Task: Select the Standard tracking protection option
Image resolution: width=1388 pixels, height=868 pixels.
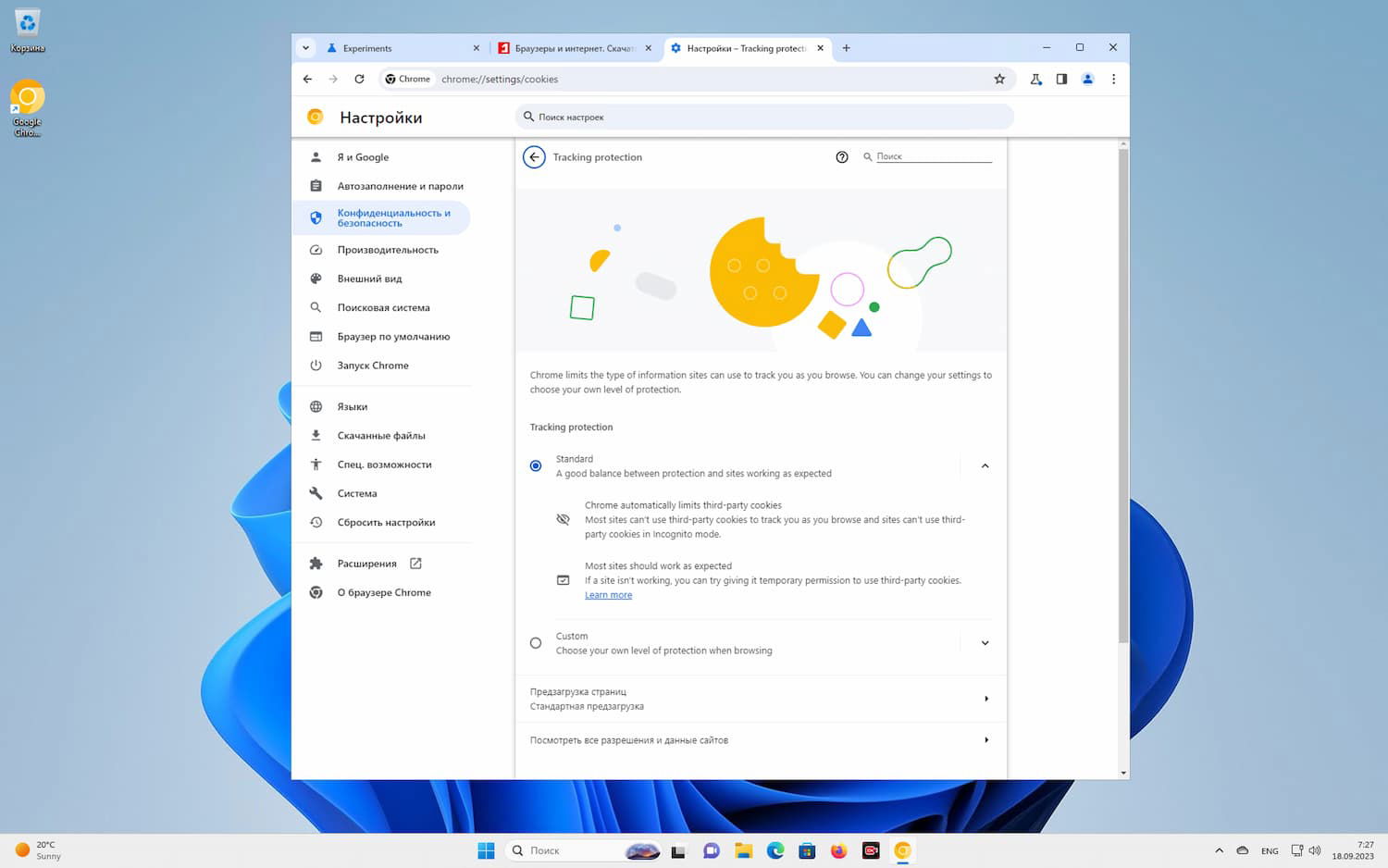Action: tap(536, 466)
